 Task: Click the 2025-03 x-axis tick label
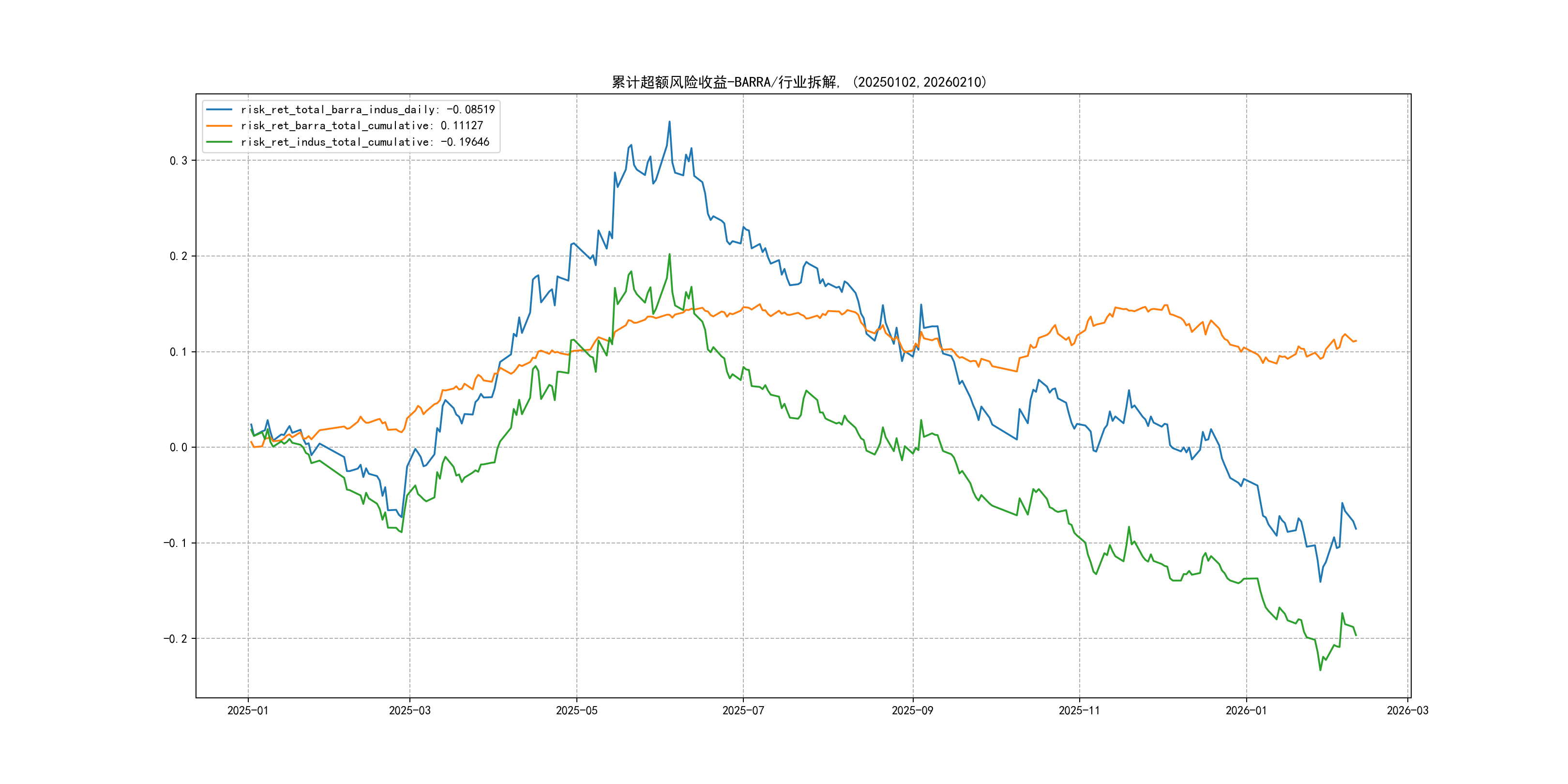[409, 710]
